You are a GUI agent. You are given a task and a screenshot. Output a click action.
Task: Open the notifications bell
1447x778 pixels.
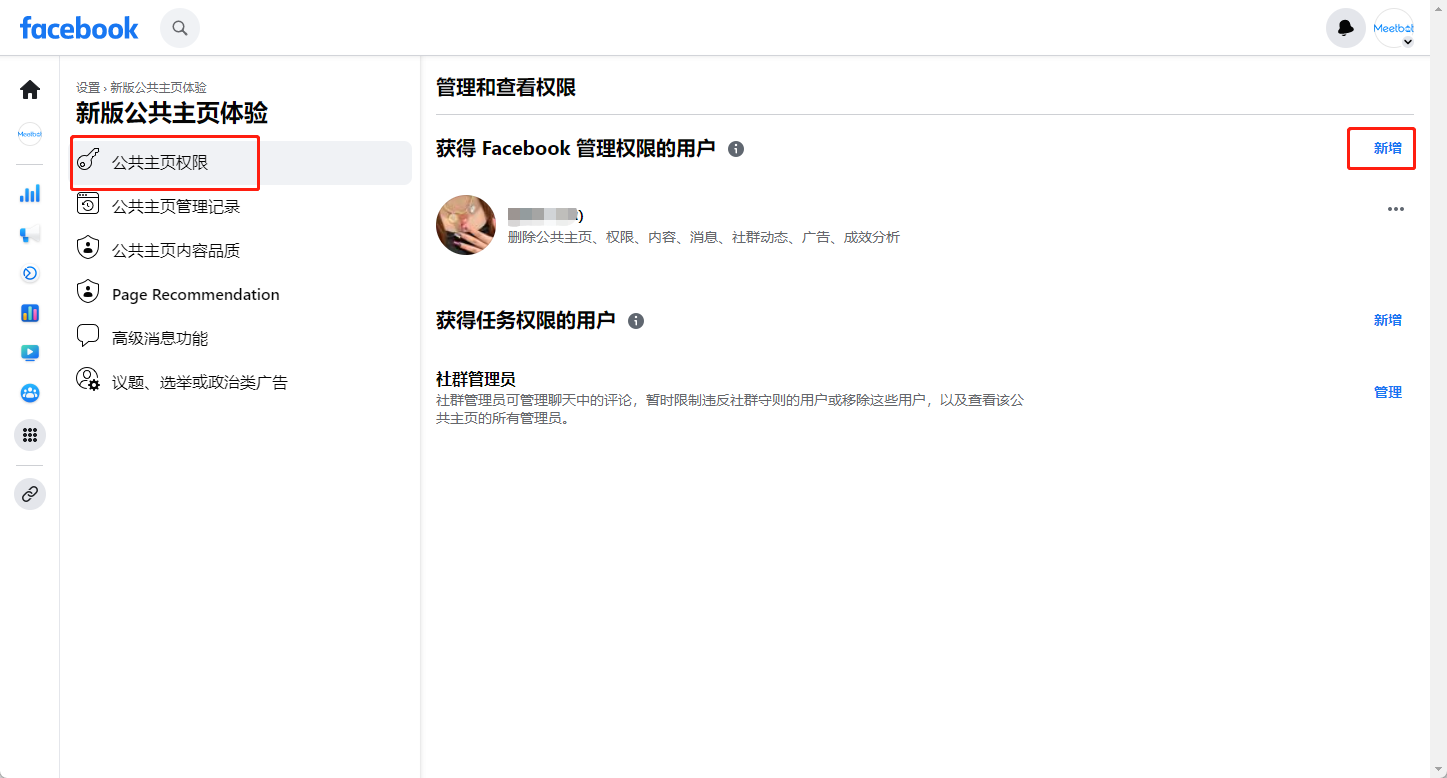tap(1346, 28)
